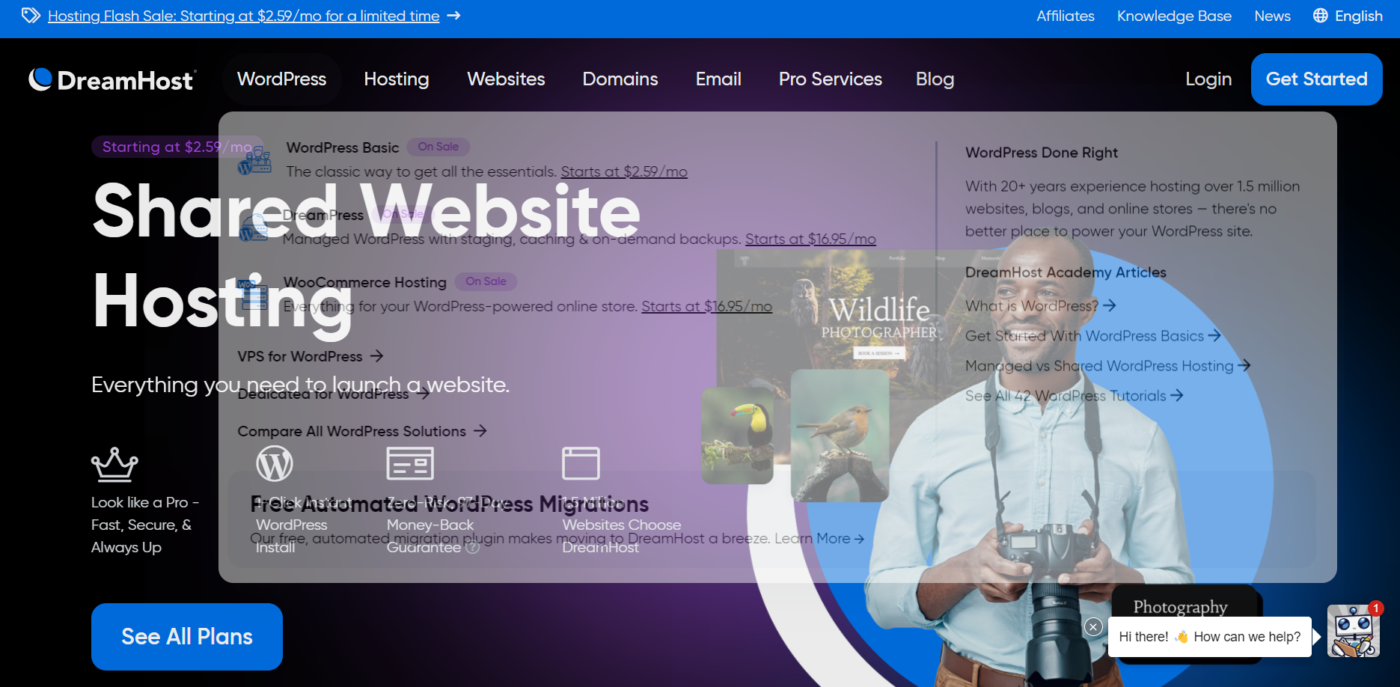This screenshot has width=1400, height=687.
Task: Dismiss the chat greeting bubble
Action: (1093, 626)
